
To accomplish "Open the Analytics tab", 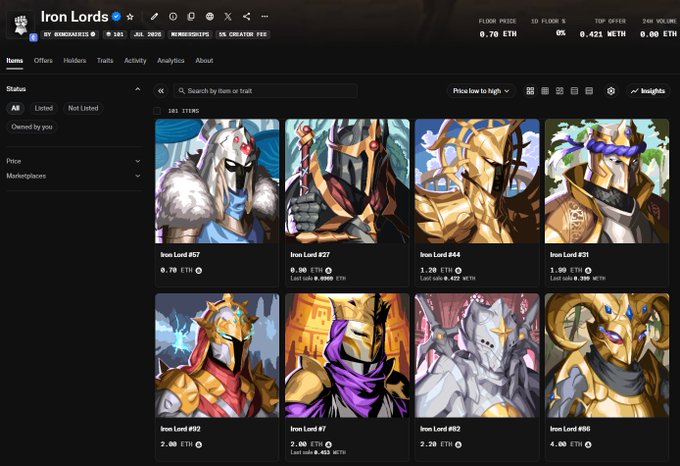I will coord(171,61).
